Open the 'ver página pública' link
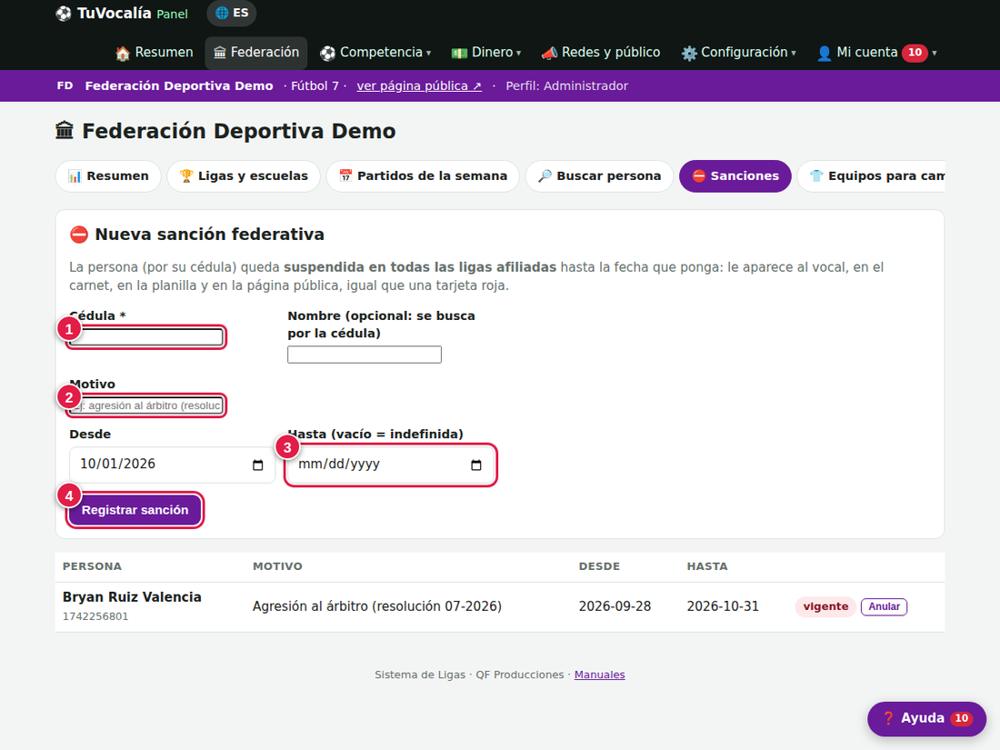This screenshot has width=1000, height=750. [419, 85]
